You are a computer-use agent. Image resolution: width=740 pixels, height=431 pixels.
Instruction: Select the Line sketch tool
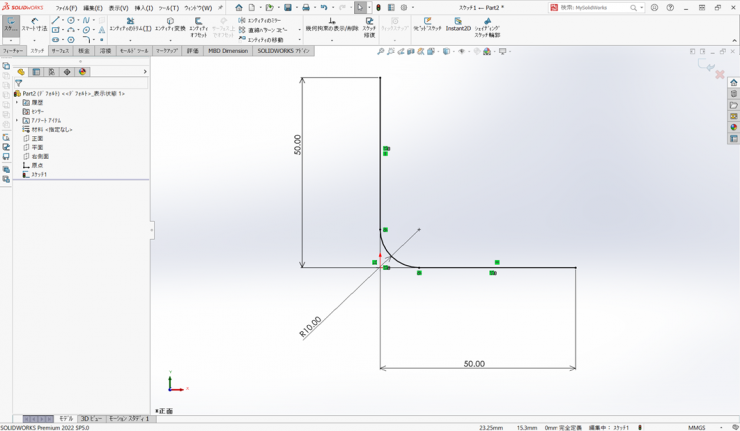[x=55, y=20]
